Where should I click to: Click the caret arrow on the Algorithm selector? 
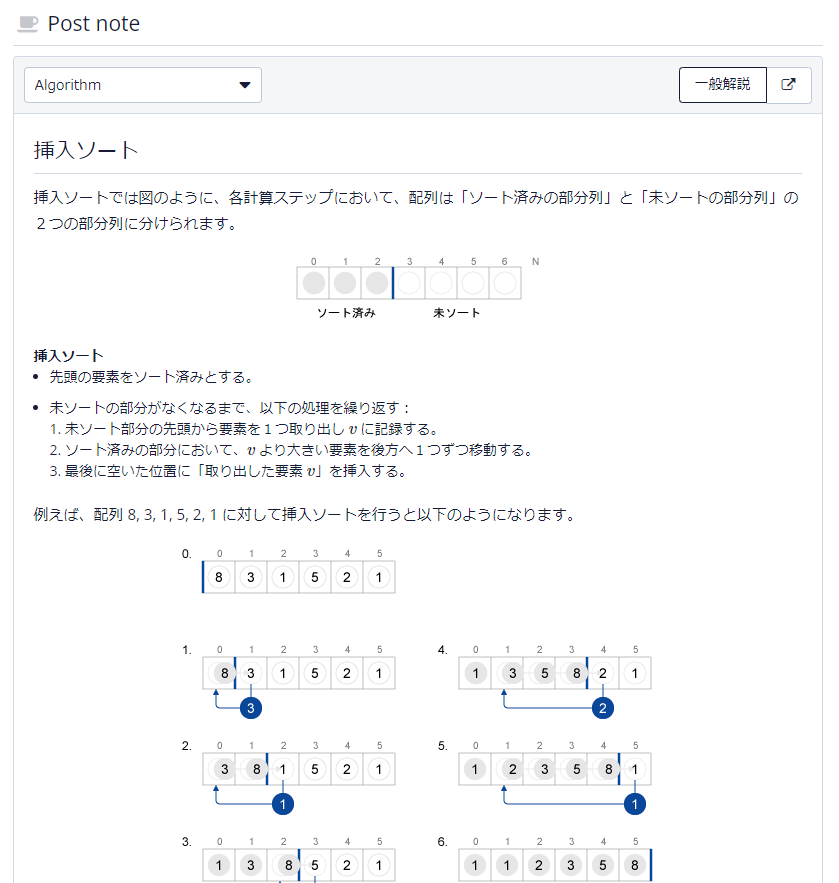point(245,85)
